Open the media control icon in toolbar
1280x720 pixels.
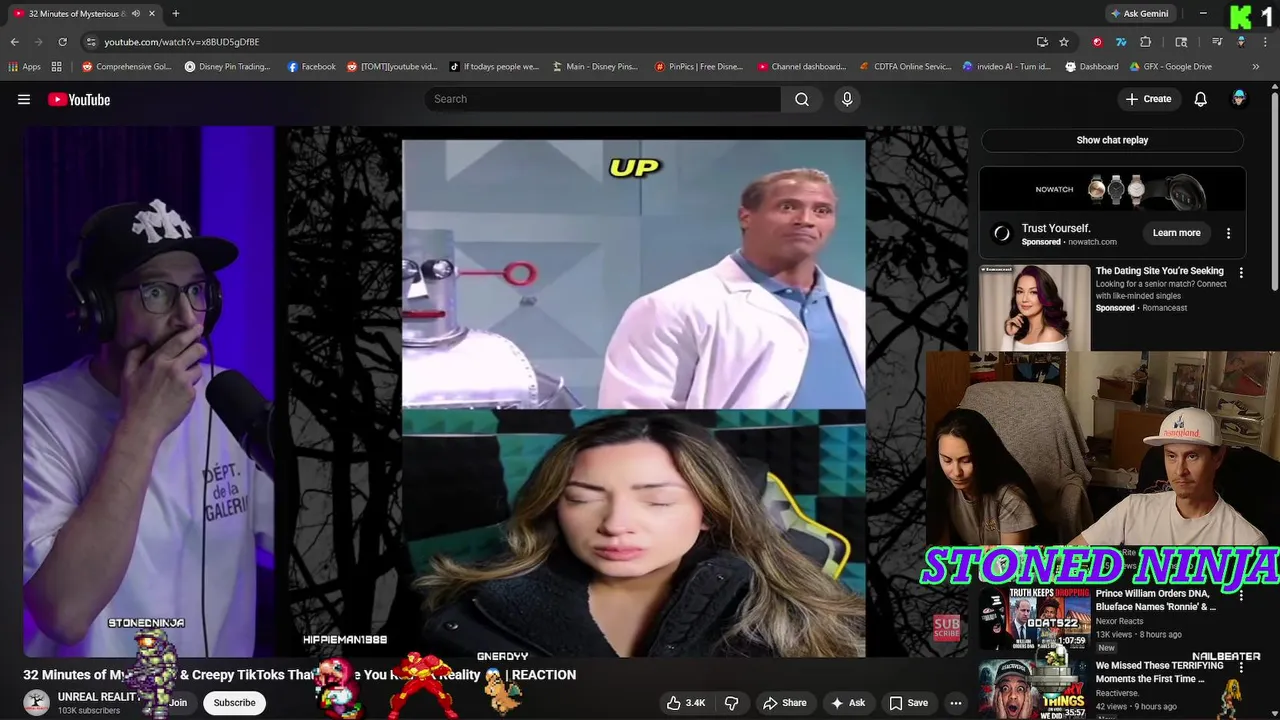(1217, 42)
